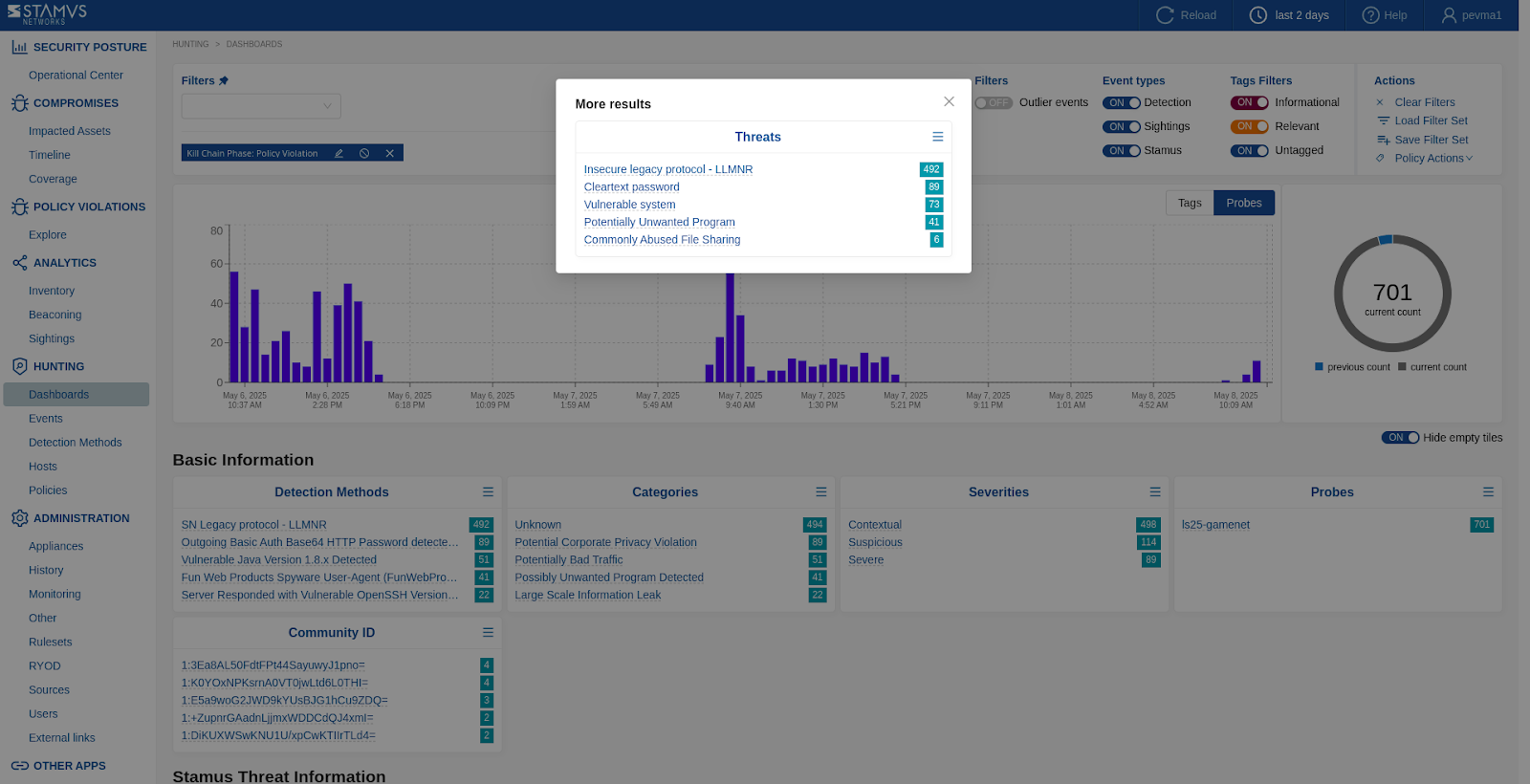The width and height of the screenshot is (1530, 784).
Task: Open the last 2 days time range picker
Action: tap(1289, 15)
